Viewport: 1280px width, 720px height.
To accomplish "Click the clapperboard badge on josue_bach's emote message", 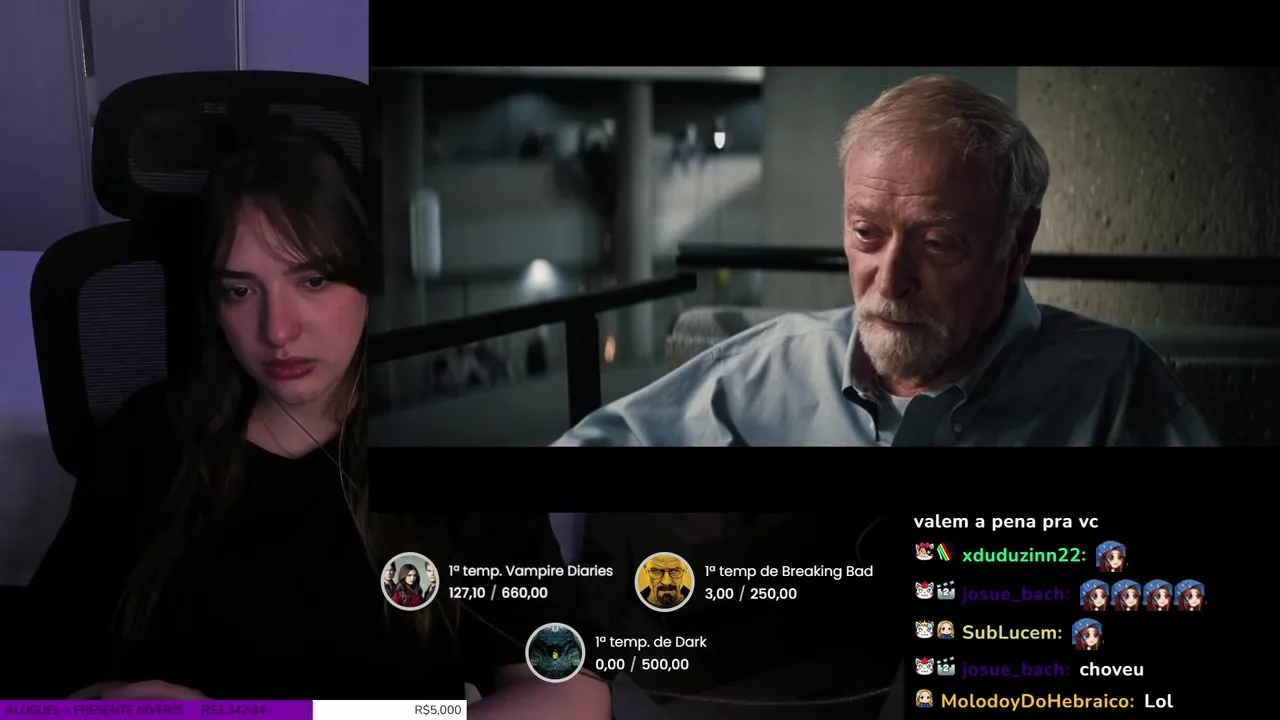I will coord(945,591).
